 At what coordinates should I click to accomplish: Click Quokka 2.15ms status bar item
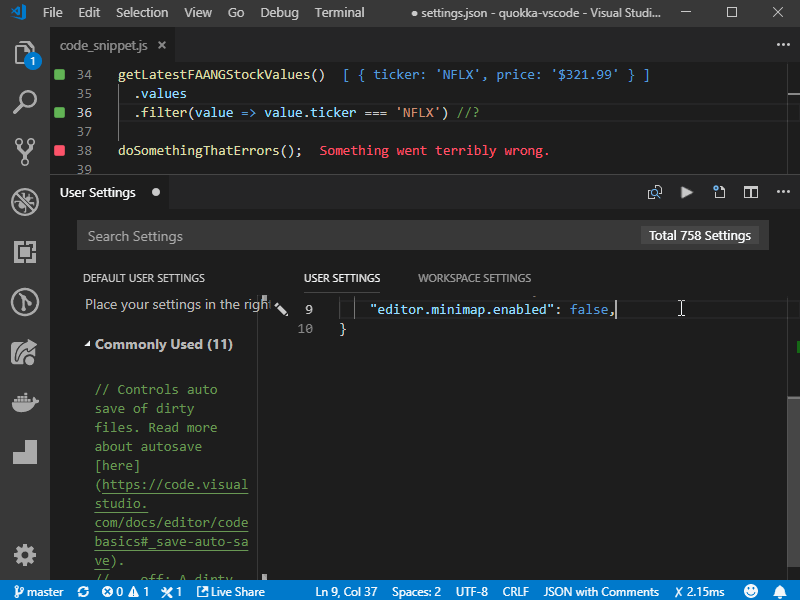point(699,591)
